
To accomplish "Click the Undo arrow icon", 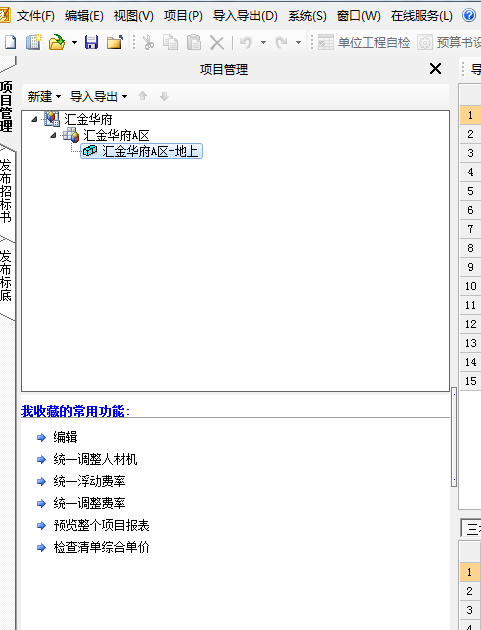I will [x=246, y=42].
